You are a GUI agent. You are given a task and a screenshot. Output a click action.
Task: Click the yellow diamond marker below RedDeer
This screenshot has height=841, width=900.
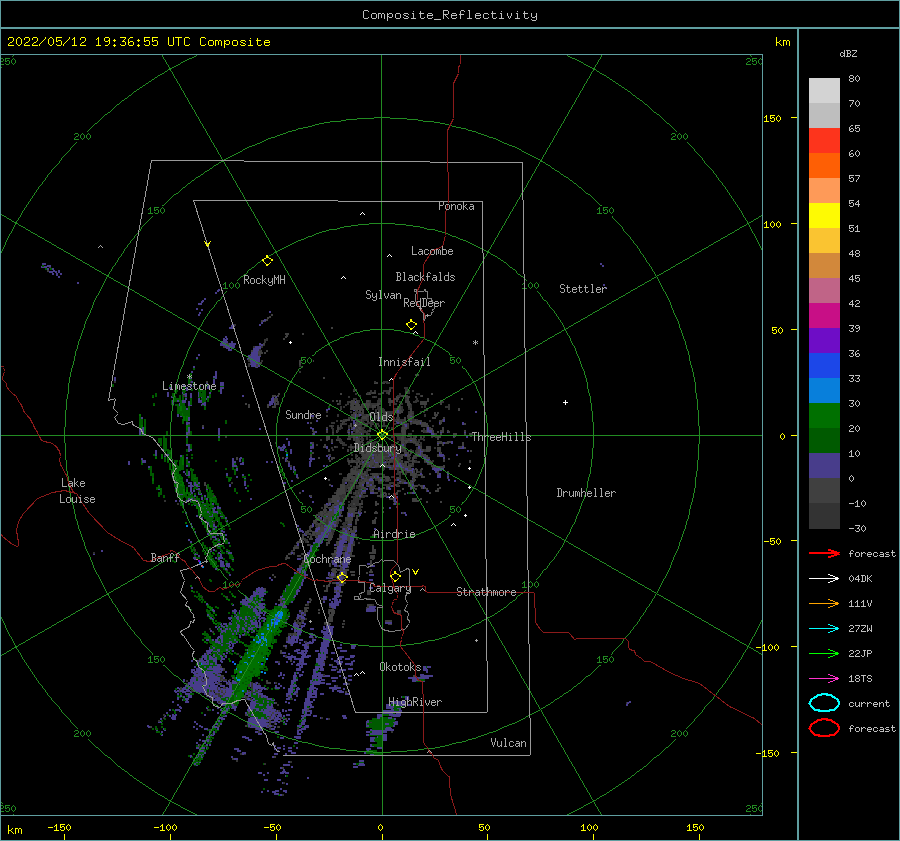[411, 325]
